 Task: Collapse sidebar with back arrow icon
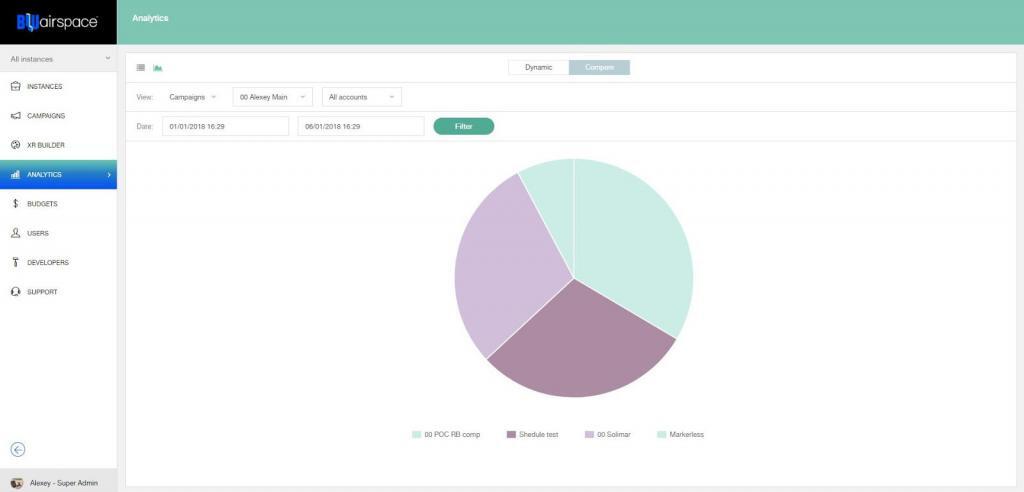coord(17,450)
